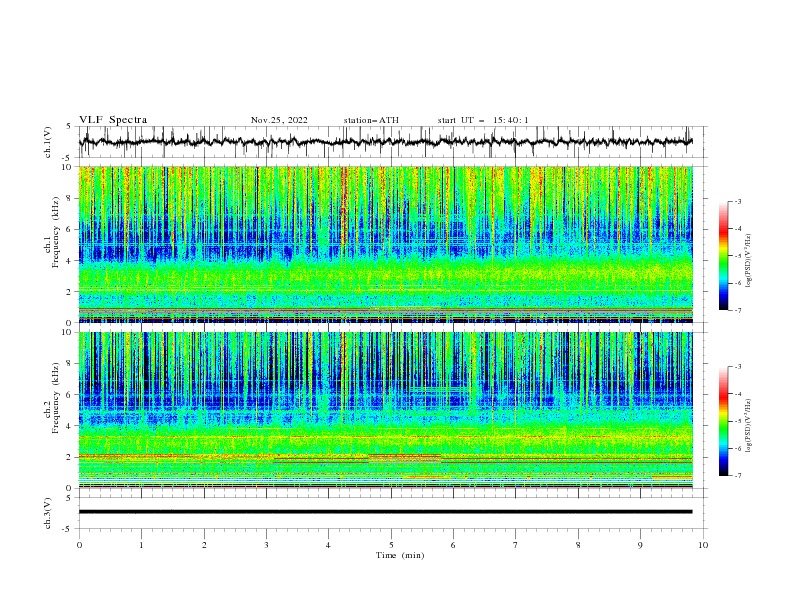Click the ch.2 spectrogram color scale bar
The height and width of the screenshot is (612, 792).
point(723,421)
